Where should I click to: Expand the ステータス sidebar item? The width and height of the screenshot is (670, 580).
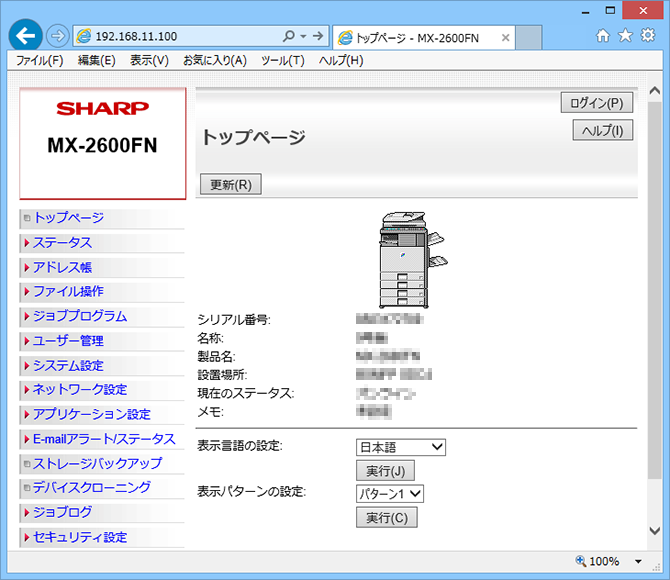[62, 243]
